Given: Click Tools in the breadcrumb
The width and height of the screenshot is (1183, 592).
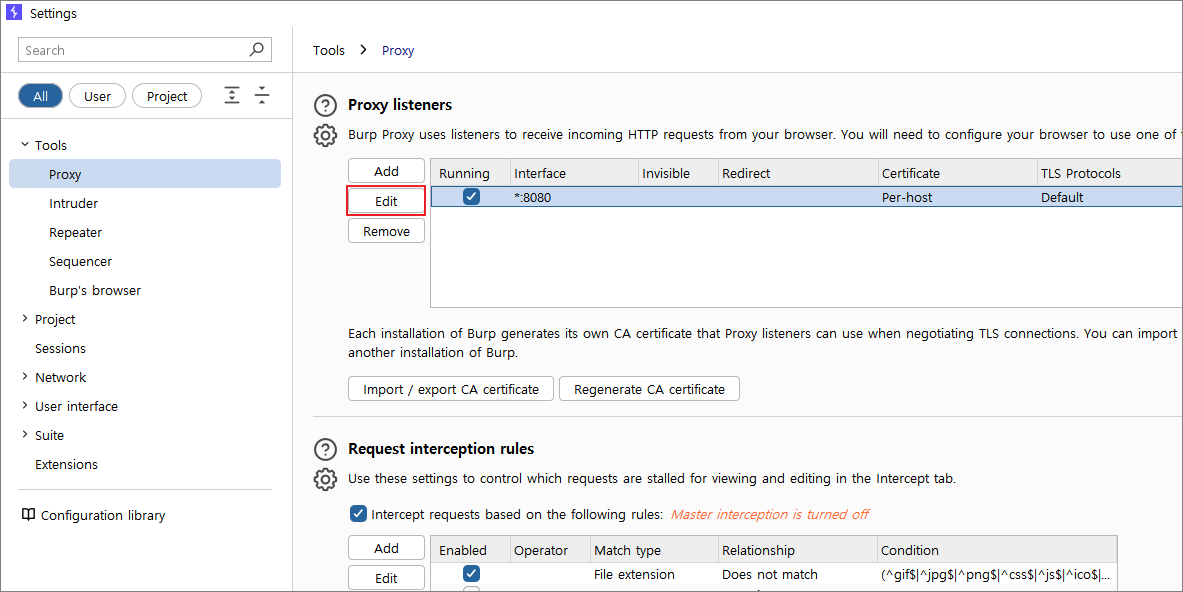Looking at the screenshot, I should click(329, 50).
